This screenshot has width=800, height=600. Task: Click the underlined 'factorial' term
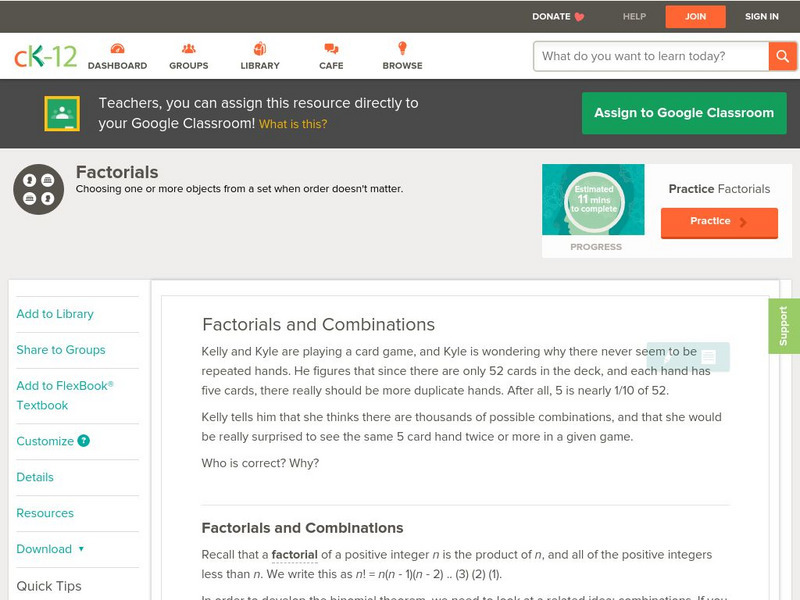(294, 555)
